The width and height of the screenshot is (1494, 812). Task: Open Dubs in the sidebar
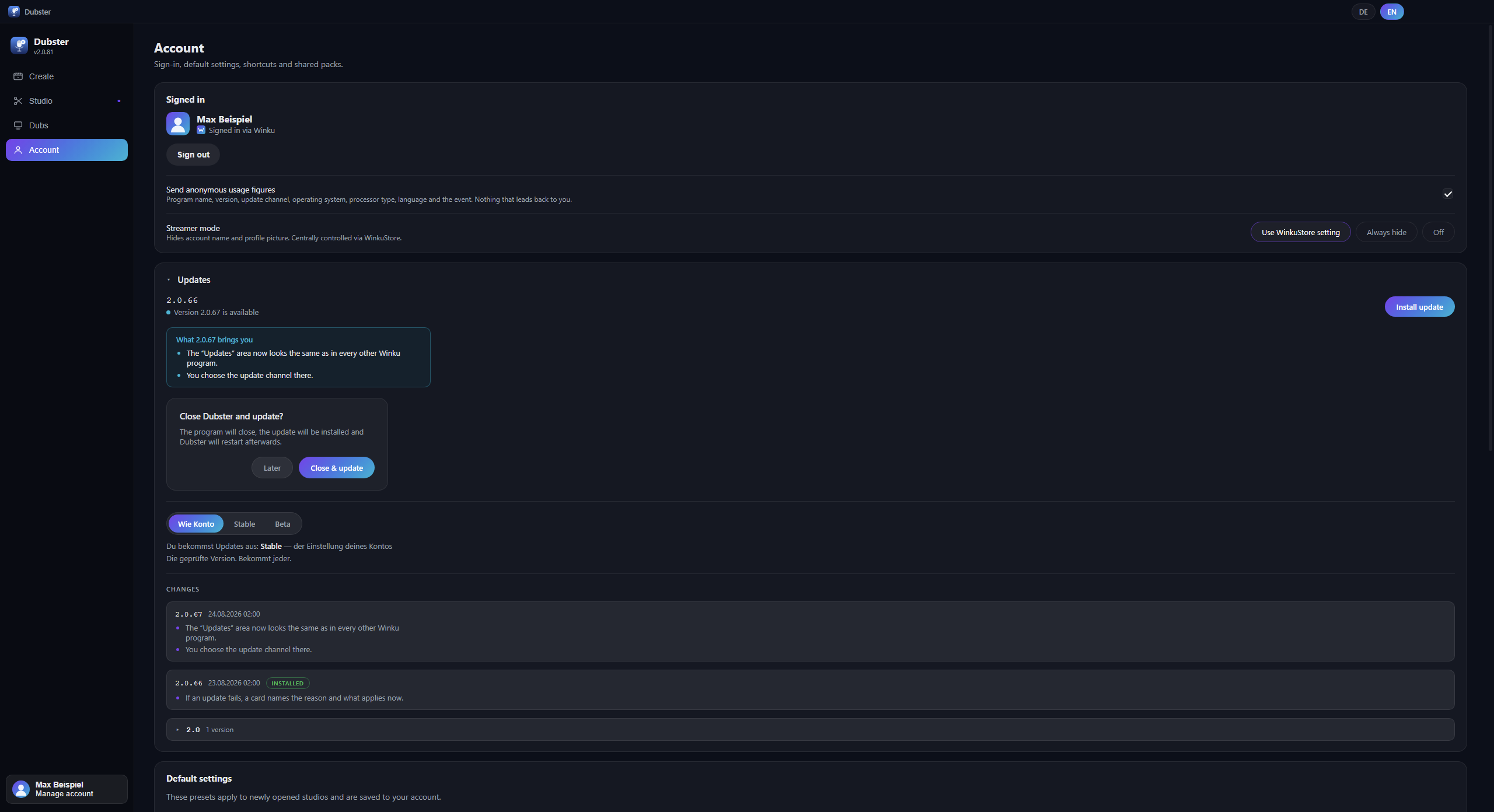(x=67, y=125)
